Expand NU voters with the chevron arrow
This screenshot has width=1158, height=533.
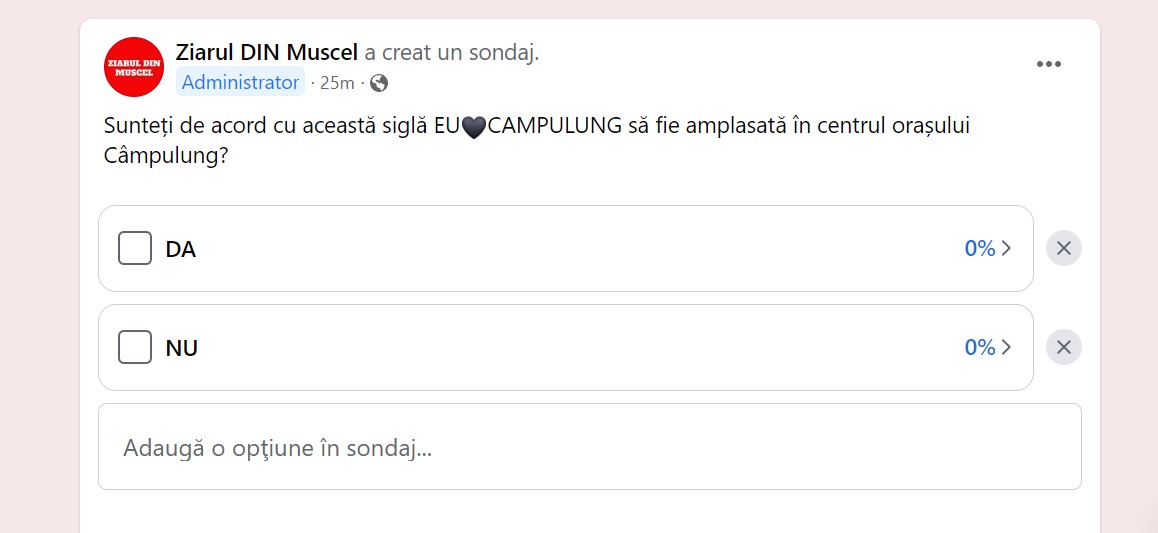pos(1006,348)
